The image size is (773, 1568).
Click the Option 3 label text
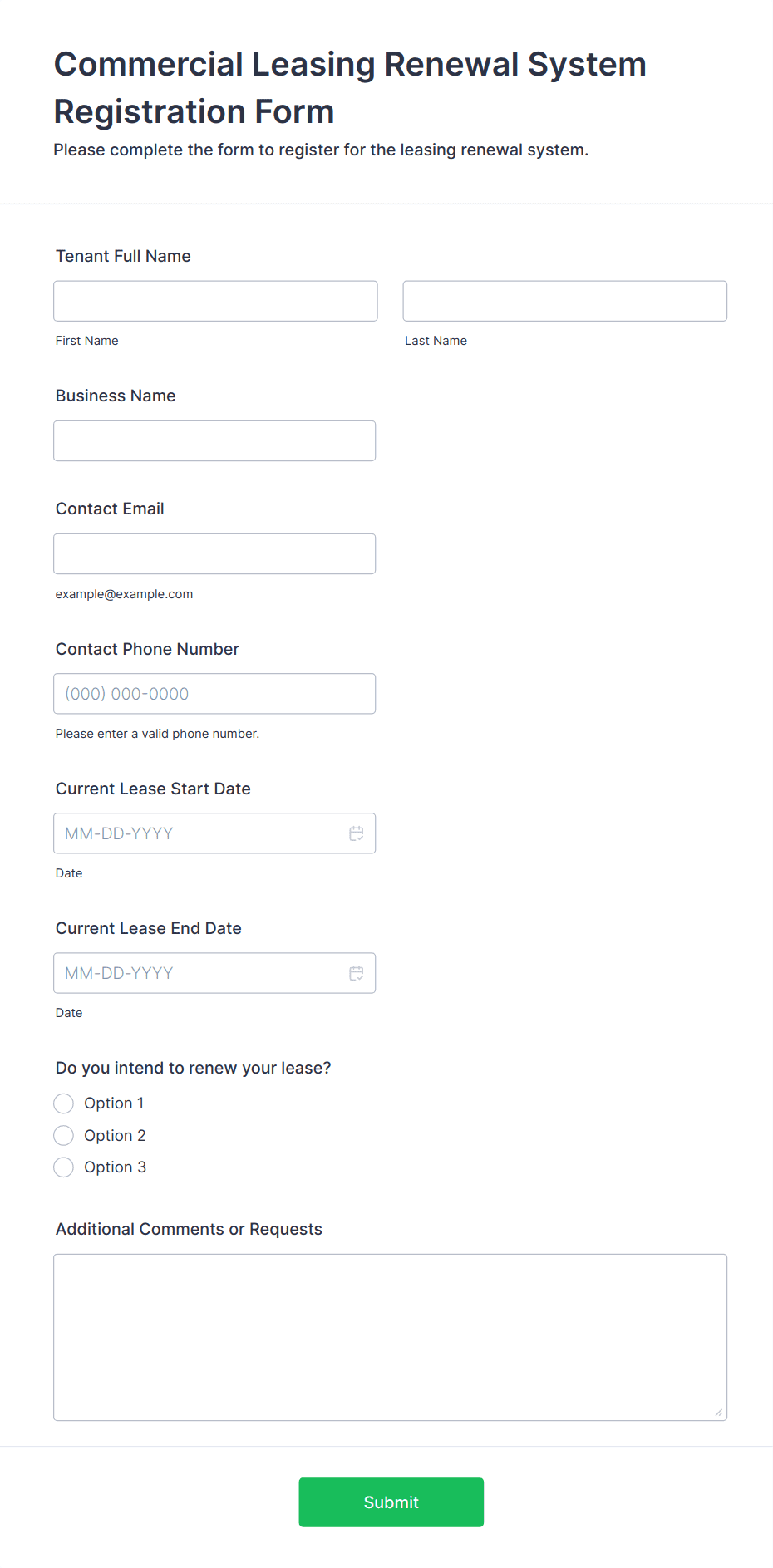[115, 1167]
